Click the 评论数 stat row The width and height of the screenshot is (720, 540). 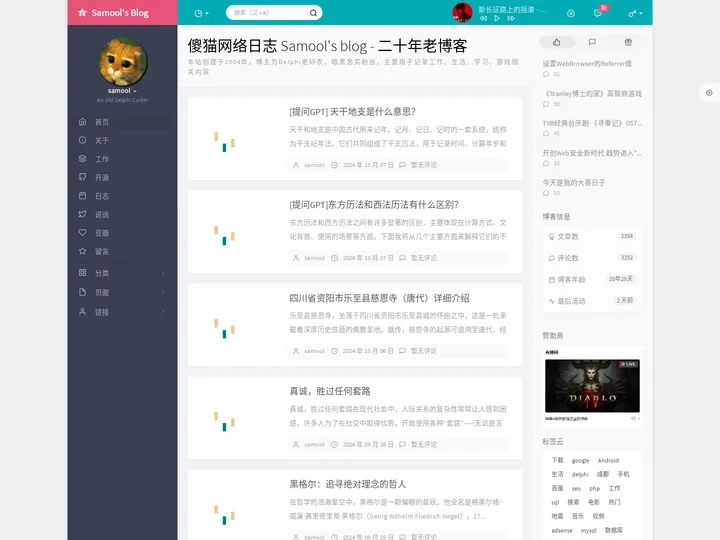592,258
